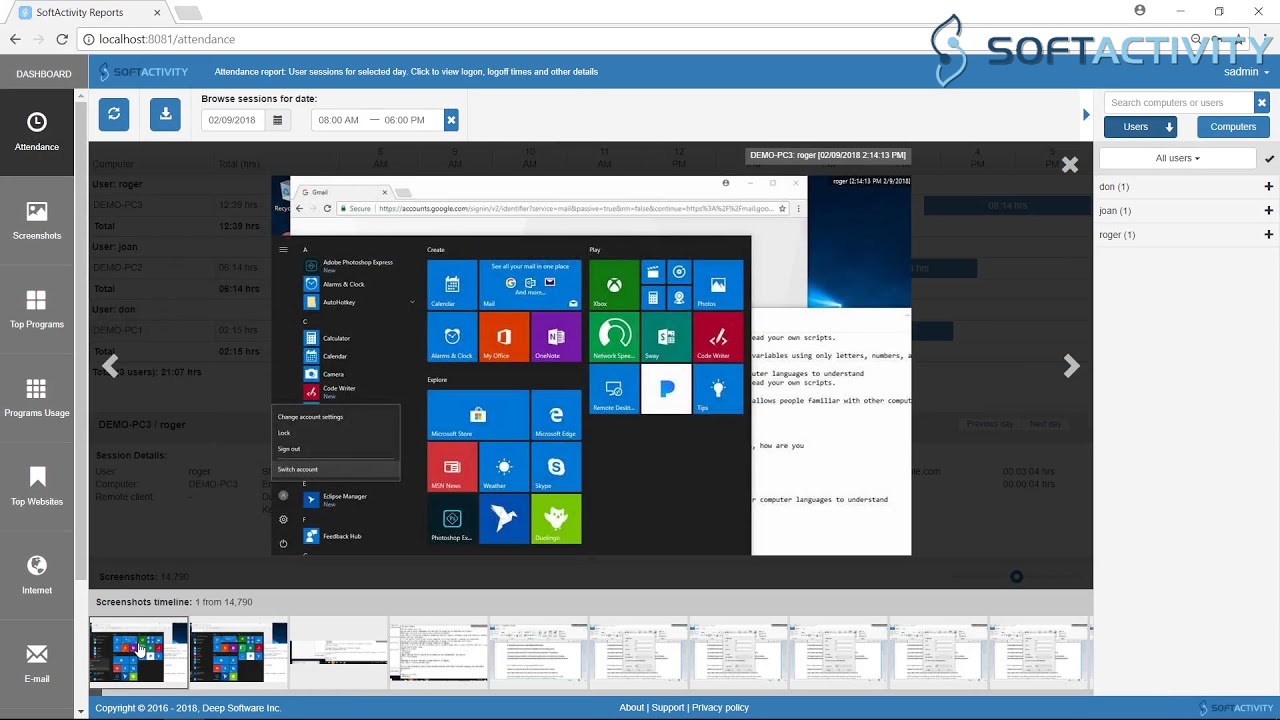Expand the joan (1) user group

click(1269, 211)
